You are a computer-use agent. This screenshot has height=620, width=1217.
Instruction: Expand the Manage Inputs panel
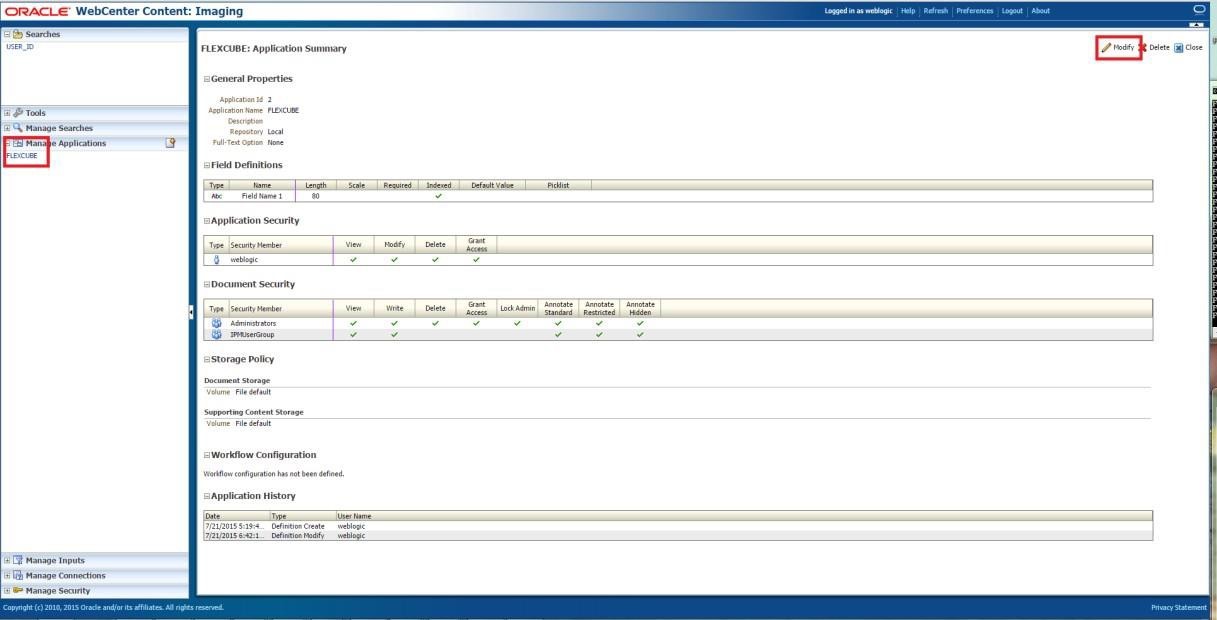click(8, 561)
